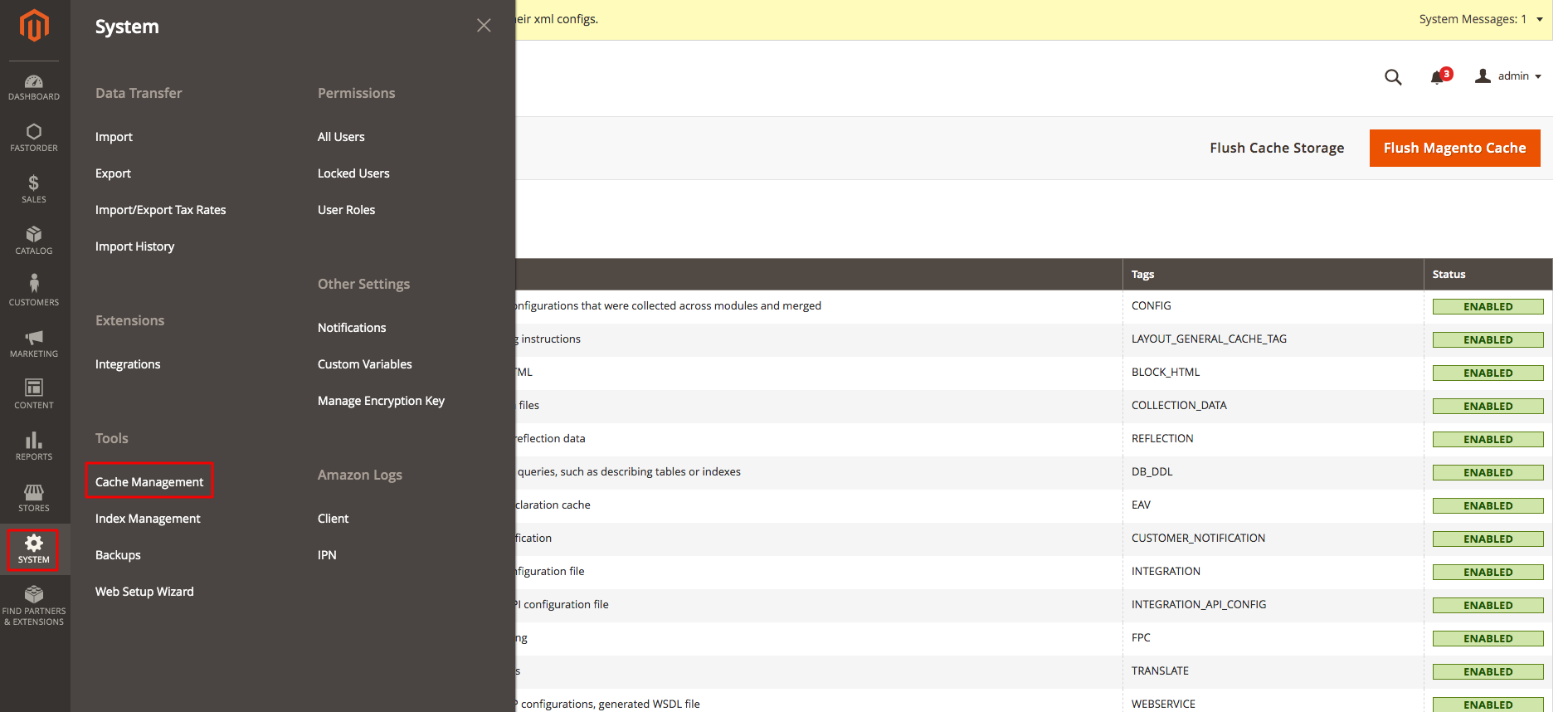Viewport: 1568px width, 712px height.
Task: Open Import/Export Tax Rates
Action: tap(160, 210)
